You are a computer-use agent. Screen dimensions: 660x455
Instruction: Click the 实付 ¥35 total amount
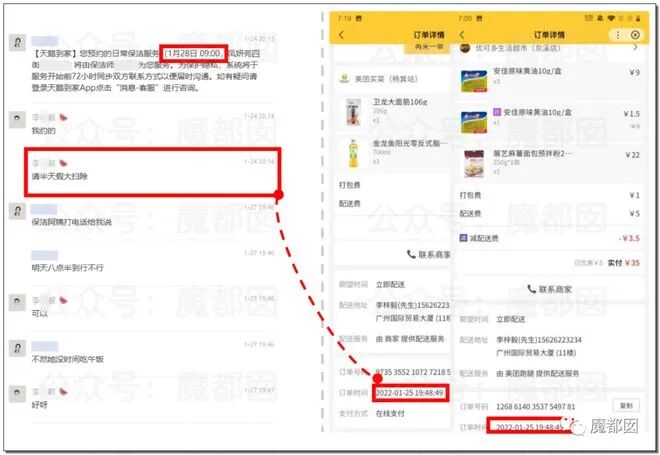624,263
